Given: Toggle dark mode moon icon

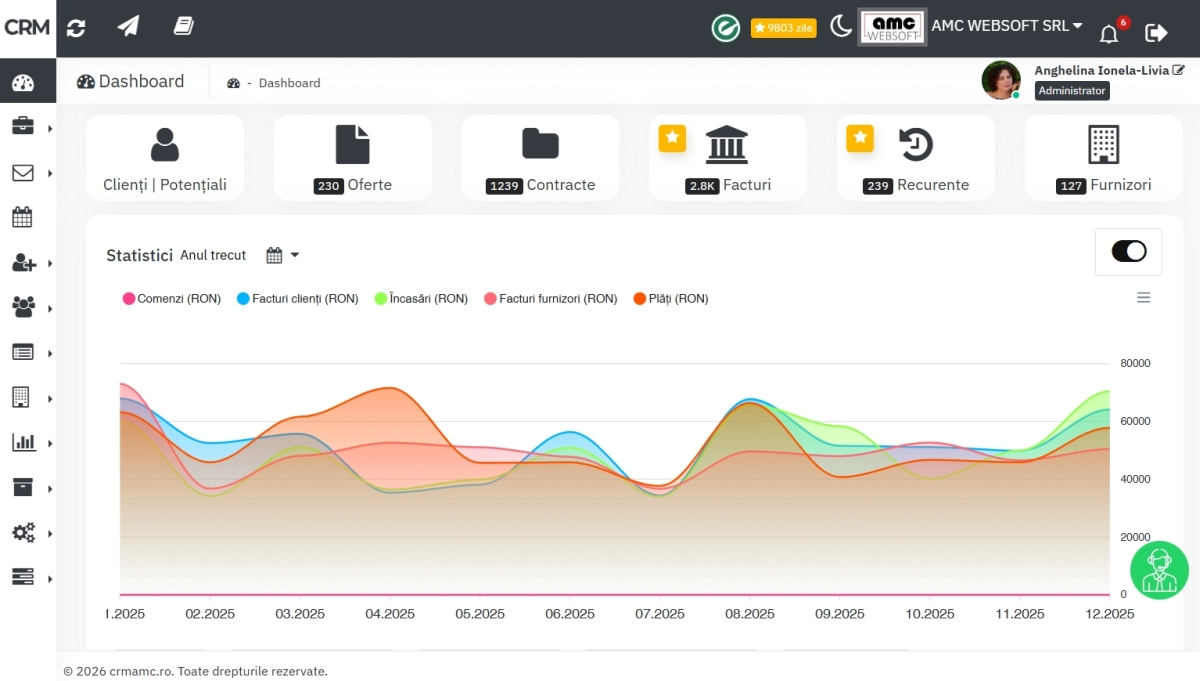Looking at the screenshot, I should (x=841, y=27).
